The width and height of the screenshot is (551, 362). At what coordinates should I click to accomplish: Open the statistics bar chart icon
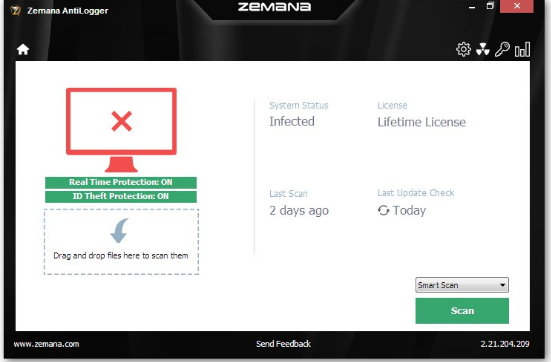coord(522,50)
